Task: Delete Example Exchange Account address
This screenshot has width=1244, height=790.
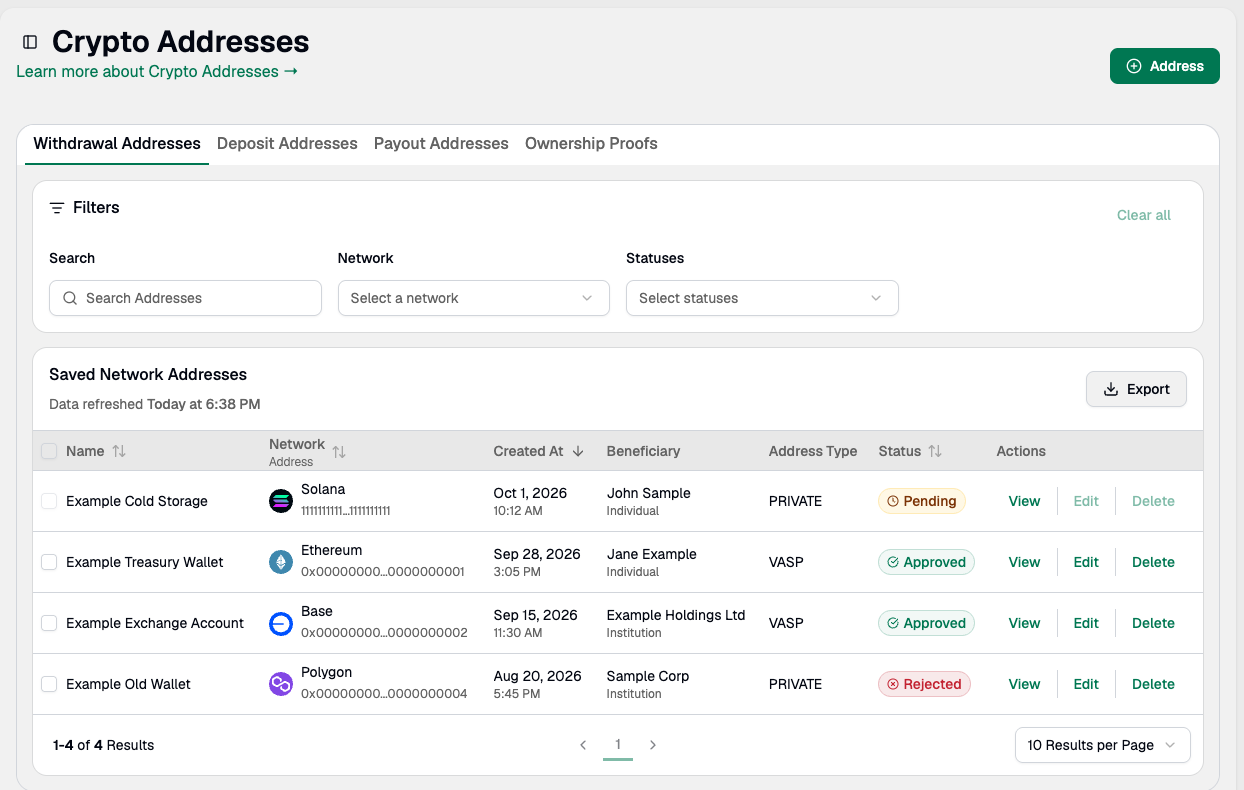Action: pos(1153,623)
